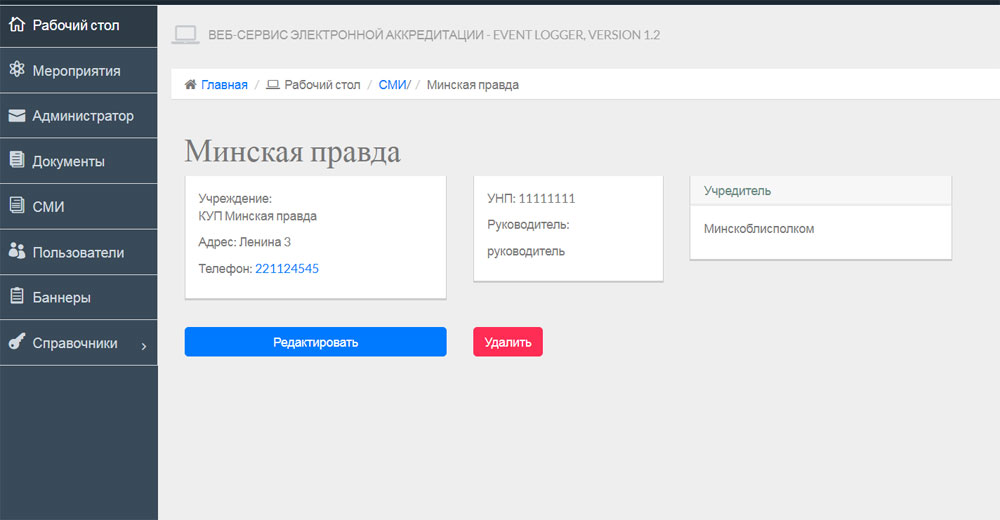Click the atom icon next to Мероприятия
Screen dimensions: 1000x520
pos(17,70)
